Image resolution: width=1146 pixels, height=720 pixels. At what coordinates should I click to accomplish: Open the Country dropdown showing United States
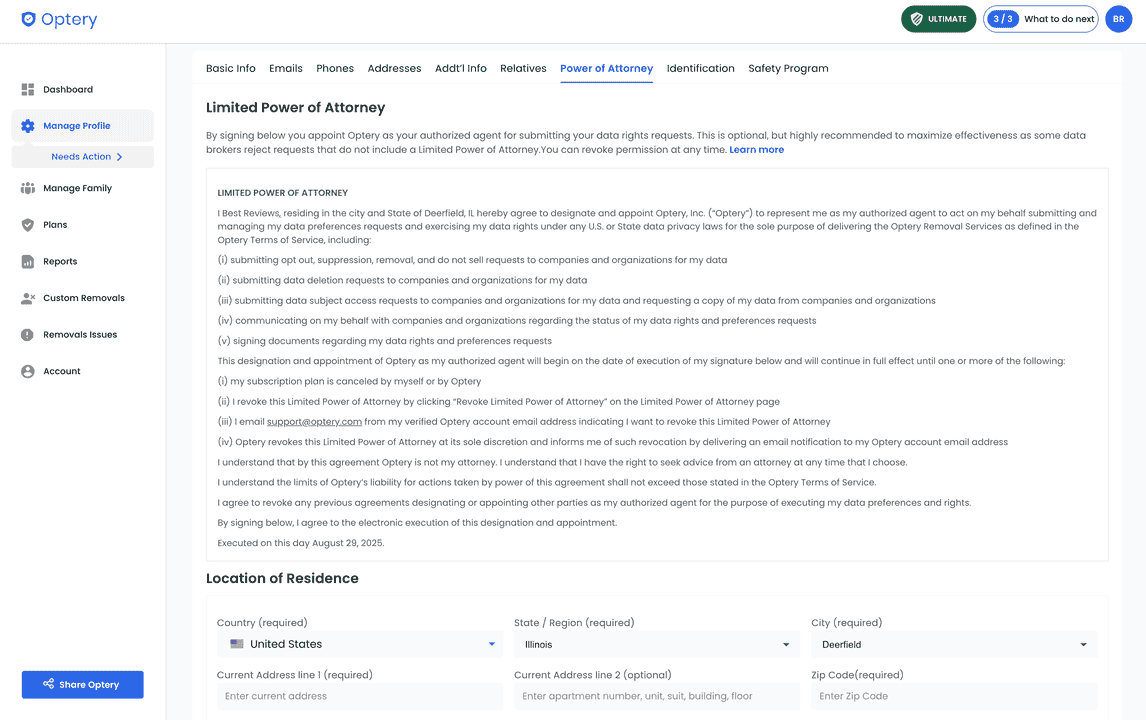pyautogui.click(x=360, y=644)
